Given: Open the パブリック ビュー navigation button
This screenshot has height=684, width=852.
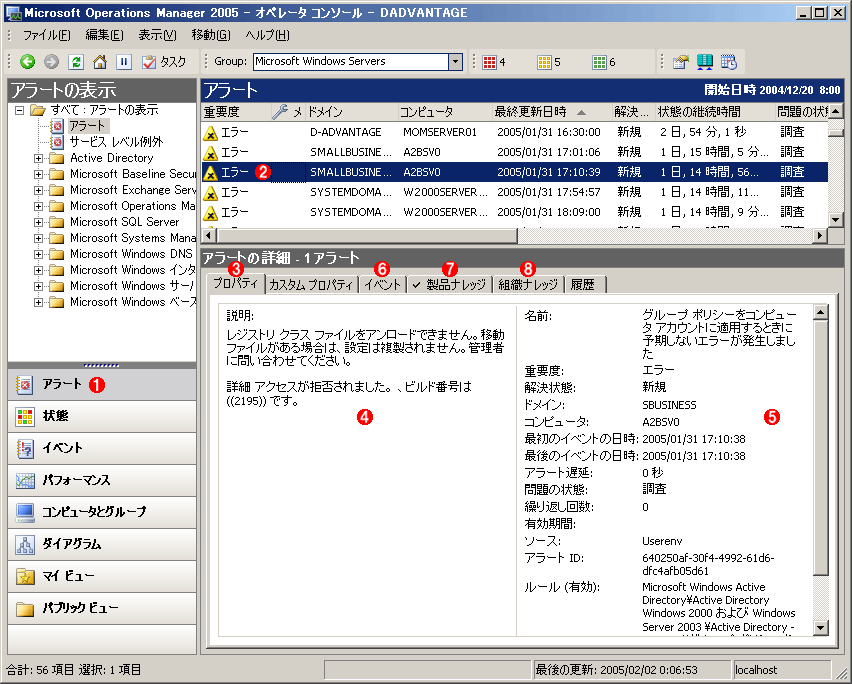Looking at the screenshot, I should (x=102, y=608).
